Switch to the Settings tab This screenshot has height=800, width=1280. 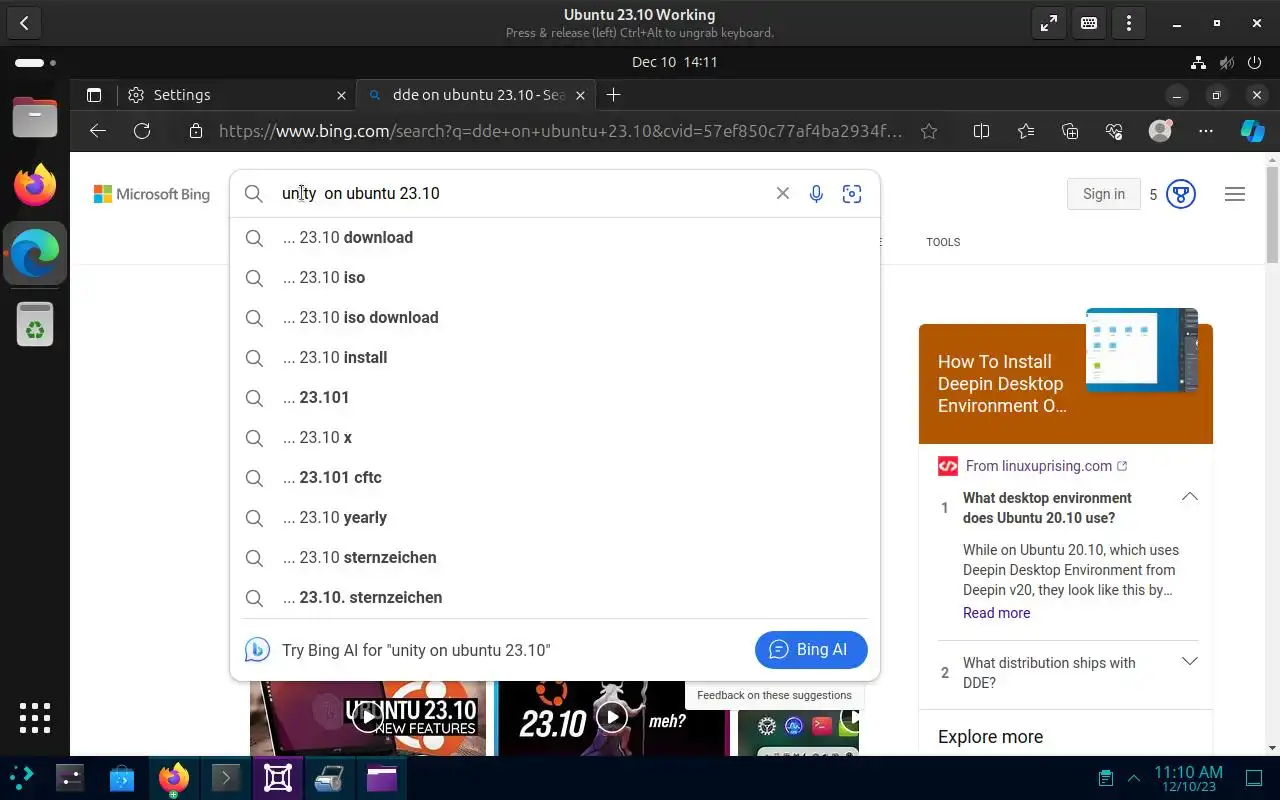tap(235, 95)
